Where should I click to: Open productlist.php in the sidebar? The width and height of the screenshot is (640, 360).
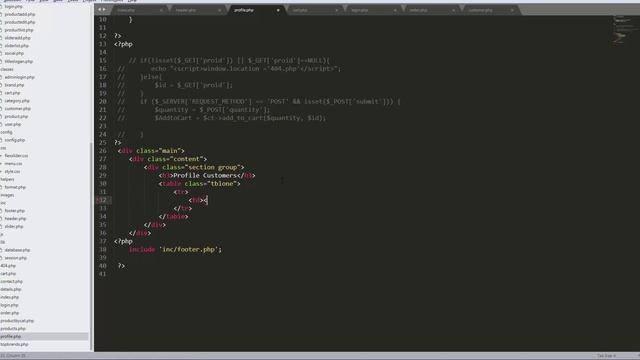19,30
